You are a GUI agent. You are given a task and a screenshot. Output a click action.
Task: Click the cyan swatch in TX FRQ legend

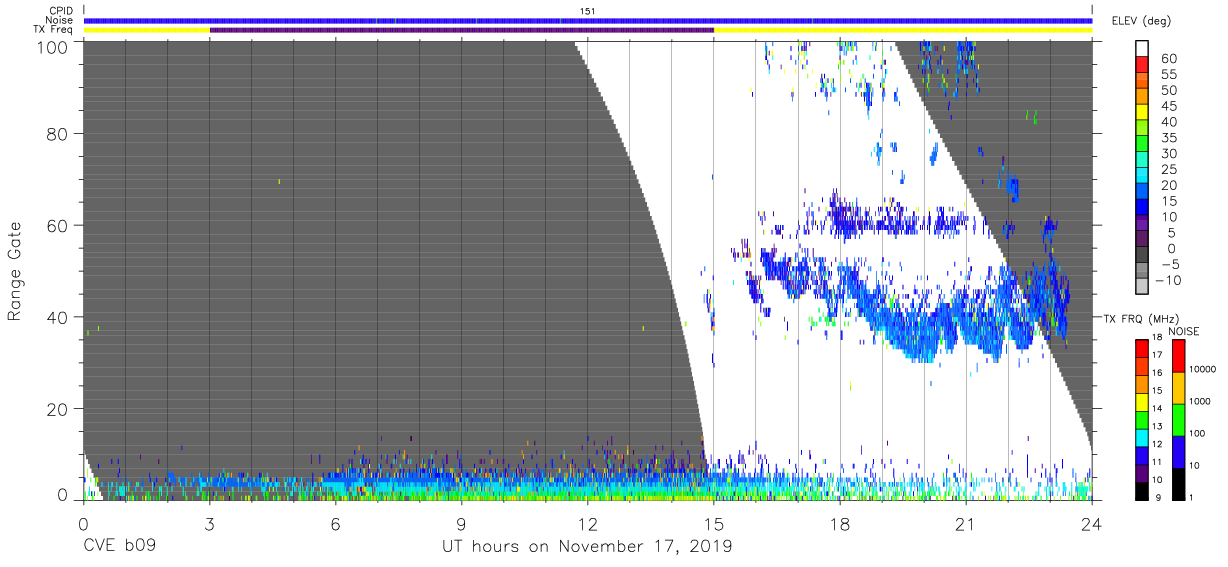point(1142,438)
